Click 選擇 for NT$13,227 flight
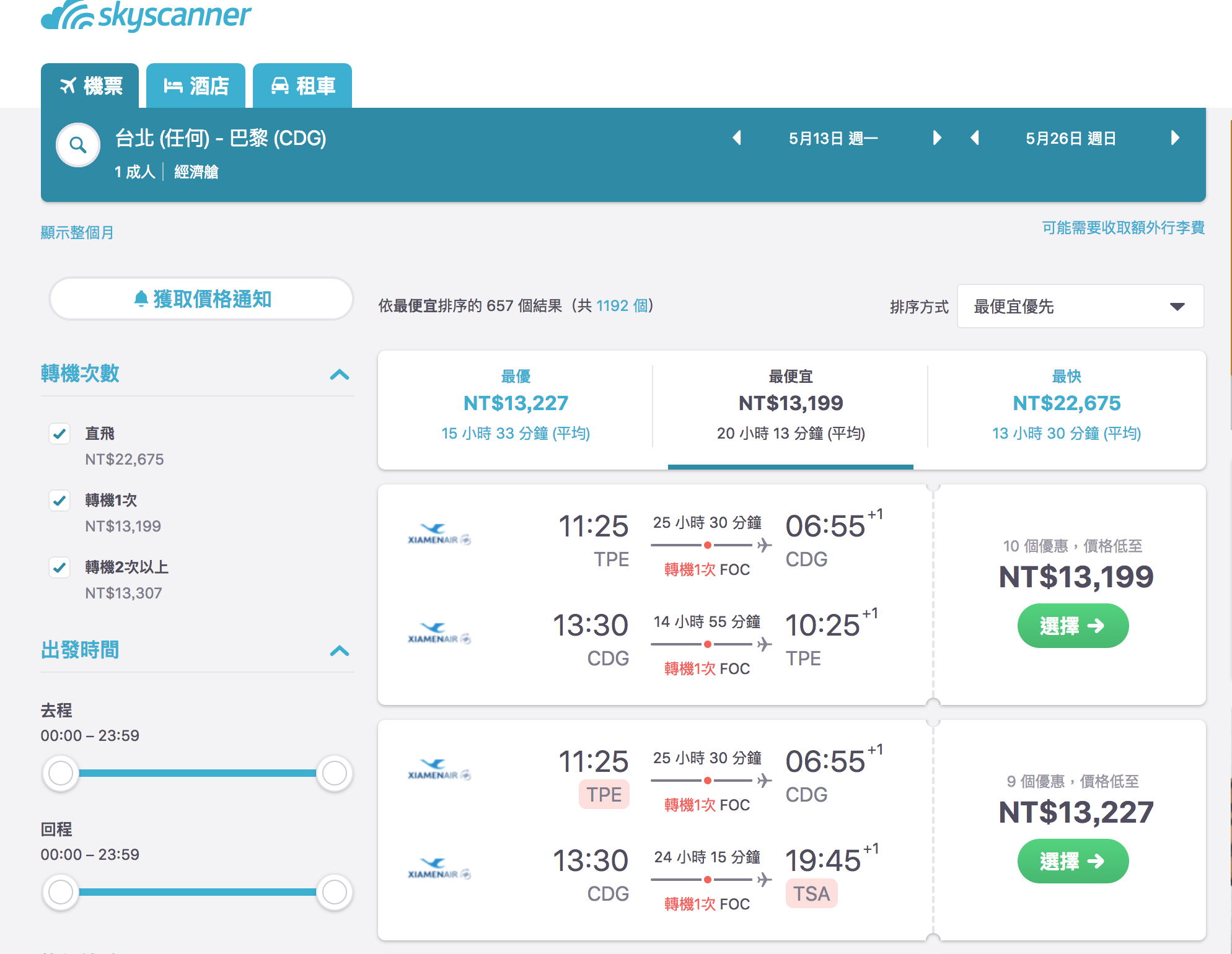This screenshot has height=954, width=1232. click(x=1073, y=861)
